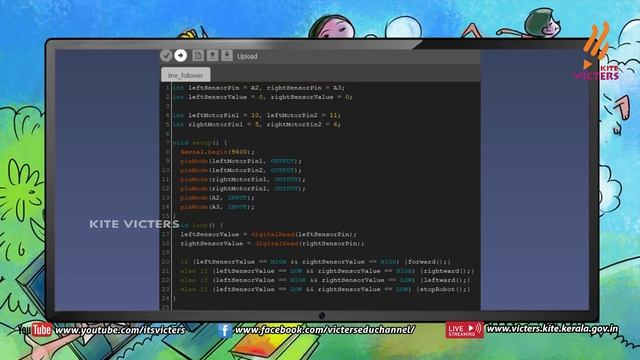Click pinMode(leftMotorPin1, OUTPUT) line

click(x=241, y=161)
